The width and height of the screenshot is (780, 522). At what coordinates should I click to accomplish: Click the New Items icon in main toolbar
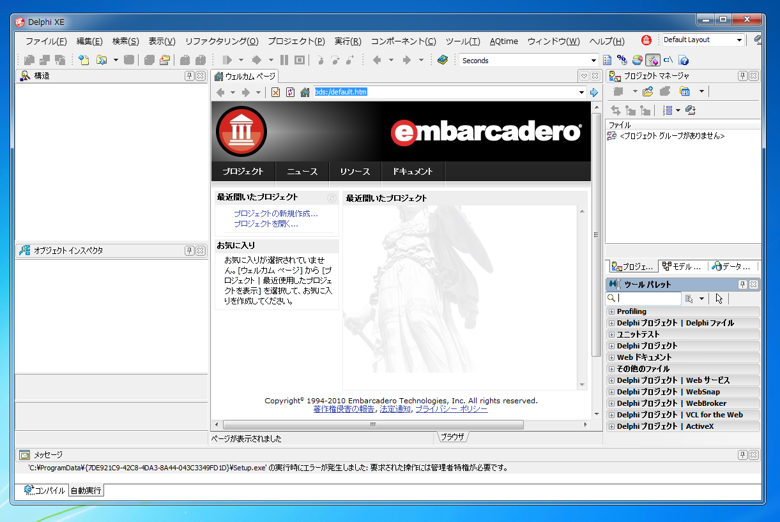pyautogui.click(x=84, y=60)
